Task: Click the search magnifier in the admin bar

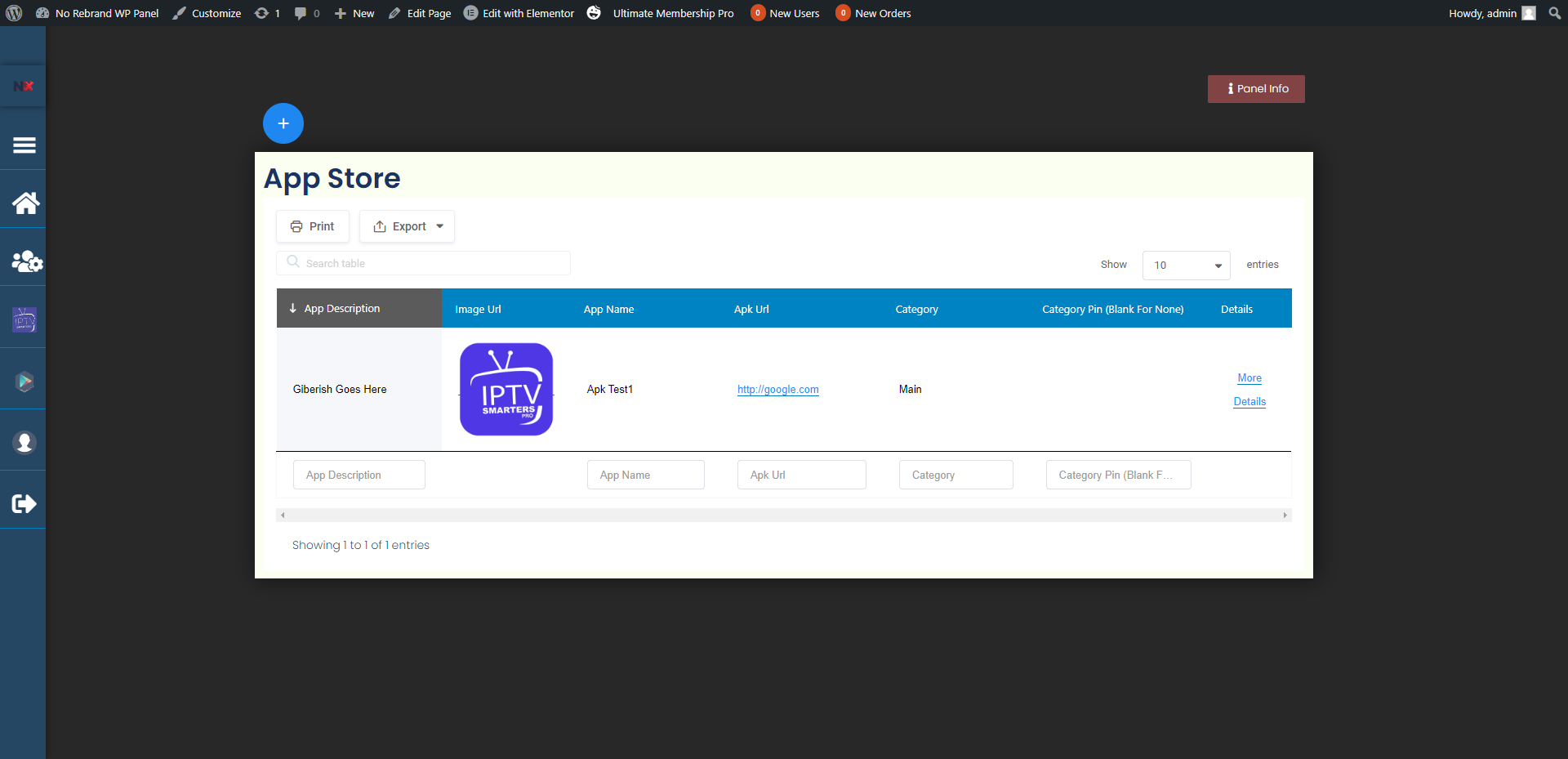Action: coord(1554,13)
